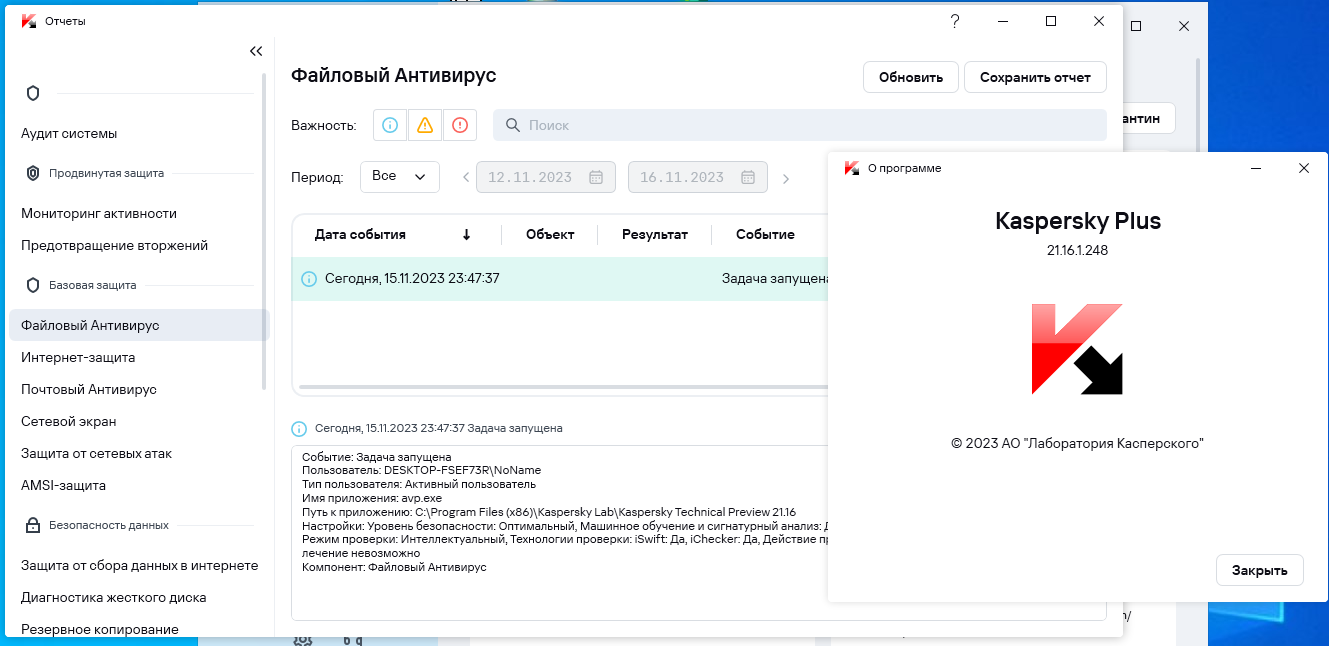Screen dimensions: 1329x646
Task: Click the sidebar vertical scrollbar
Action: [x=264, y=230]
